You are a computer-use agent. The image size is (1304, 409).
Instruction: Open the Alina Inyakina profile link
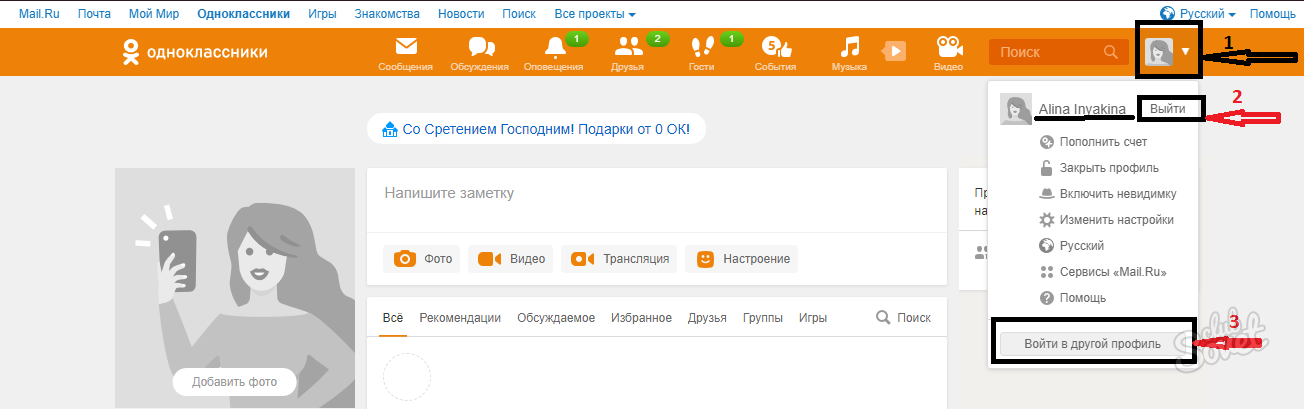1083,108
